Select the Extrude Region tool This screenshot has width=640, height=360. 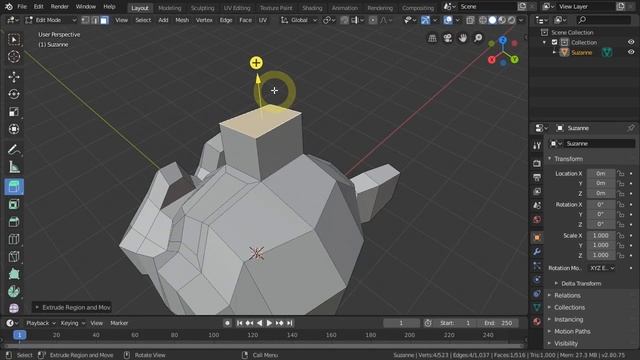pyautogui.click(x=14, y=187)
